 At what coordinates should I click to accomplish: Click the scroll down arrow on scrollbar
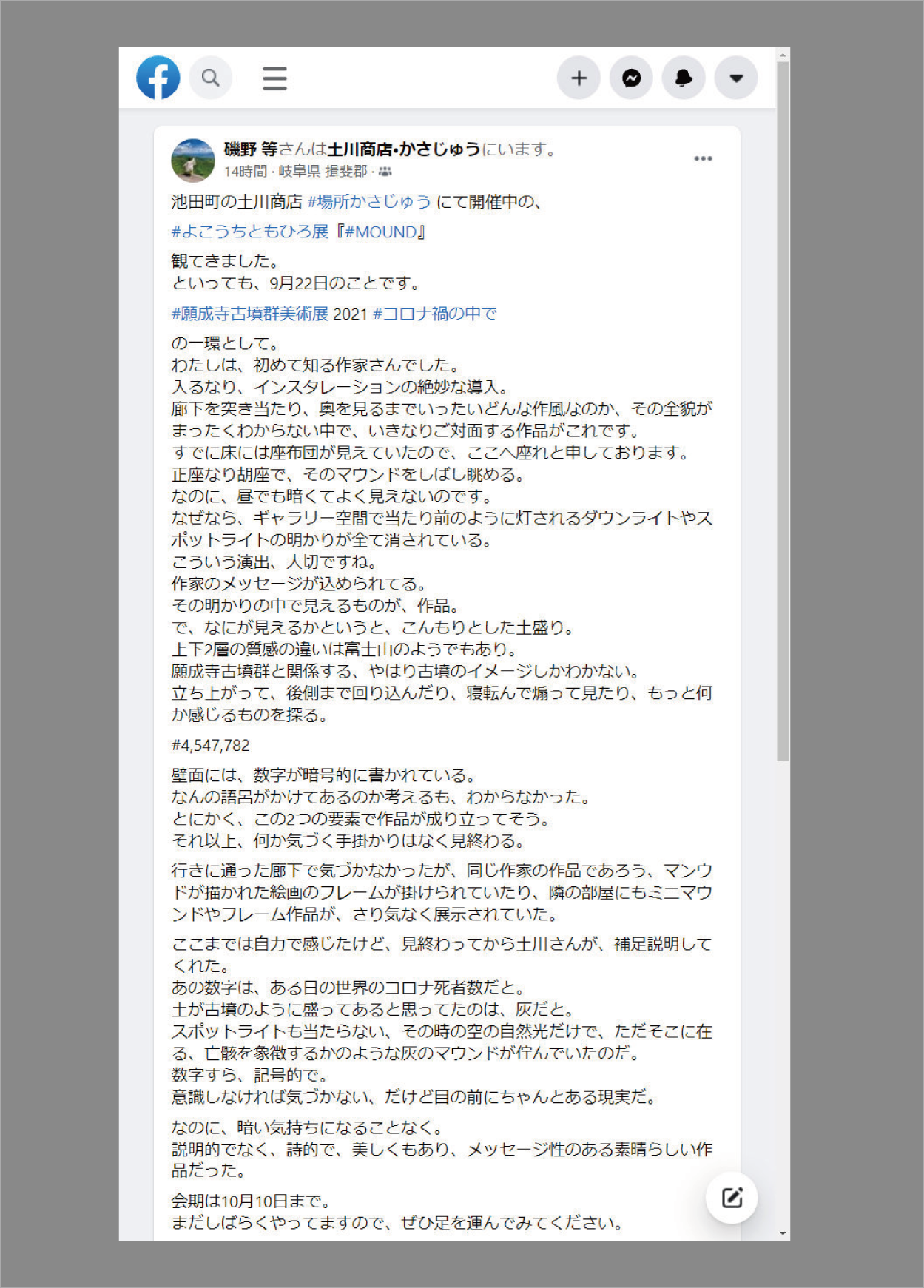coord(783,1234)
